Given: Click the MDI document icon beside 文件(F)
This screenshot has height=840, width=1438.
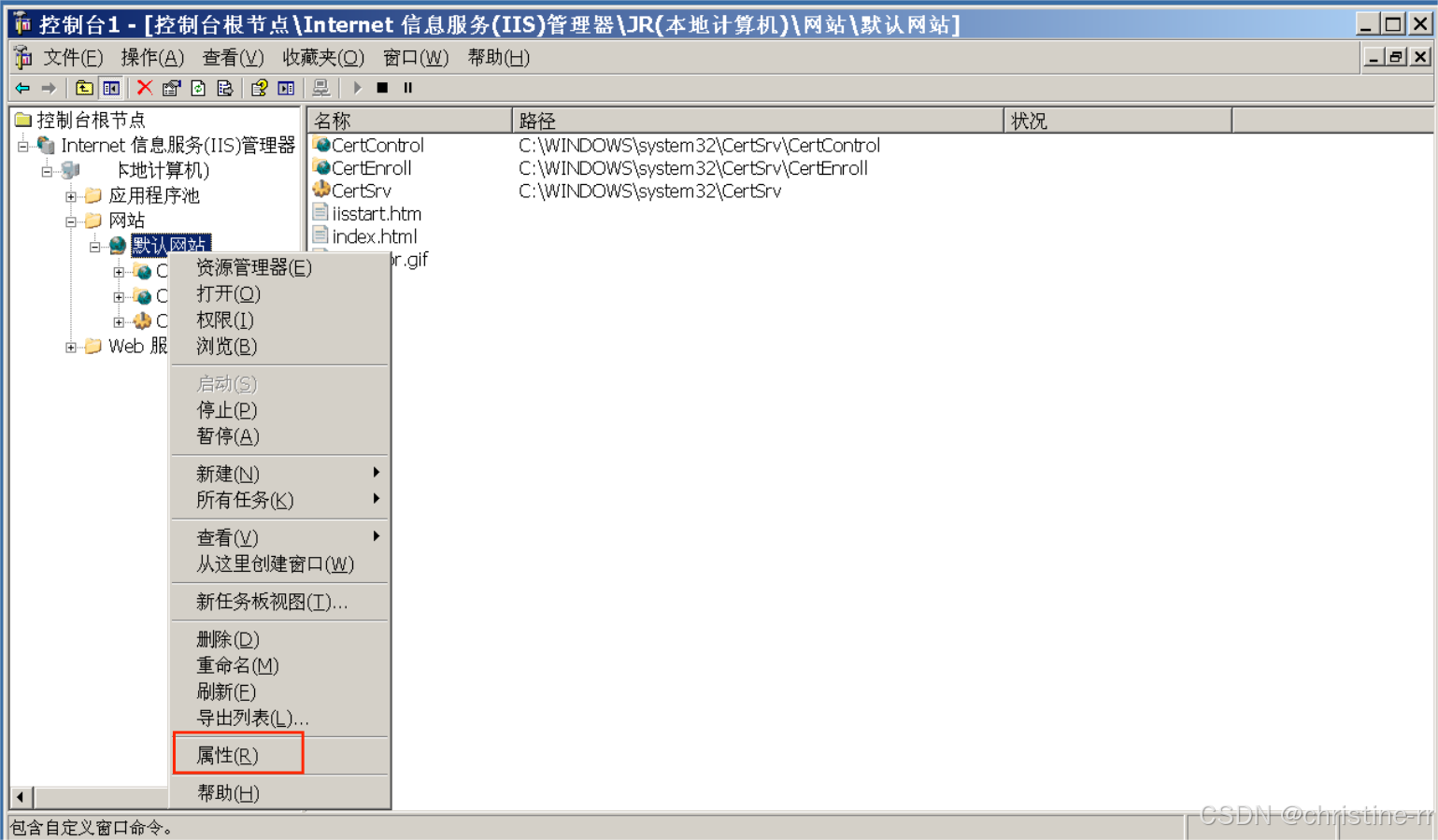Looking at the screenshot, I should pos(23,58).
